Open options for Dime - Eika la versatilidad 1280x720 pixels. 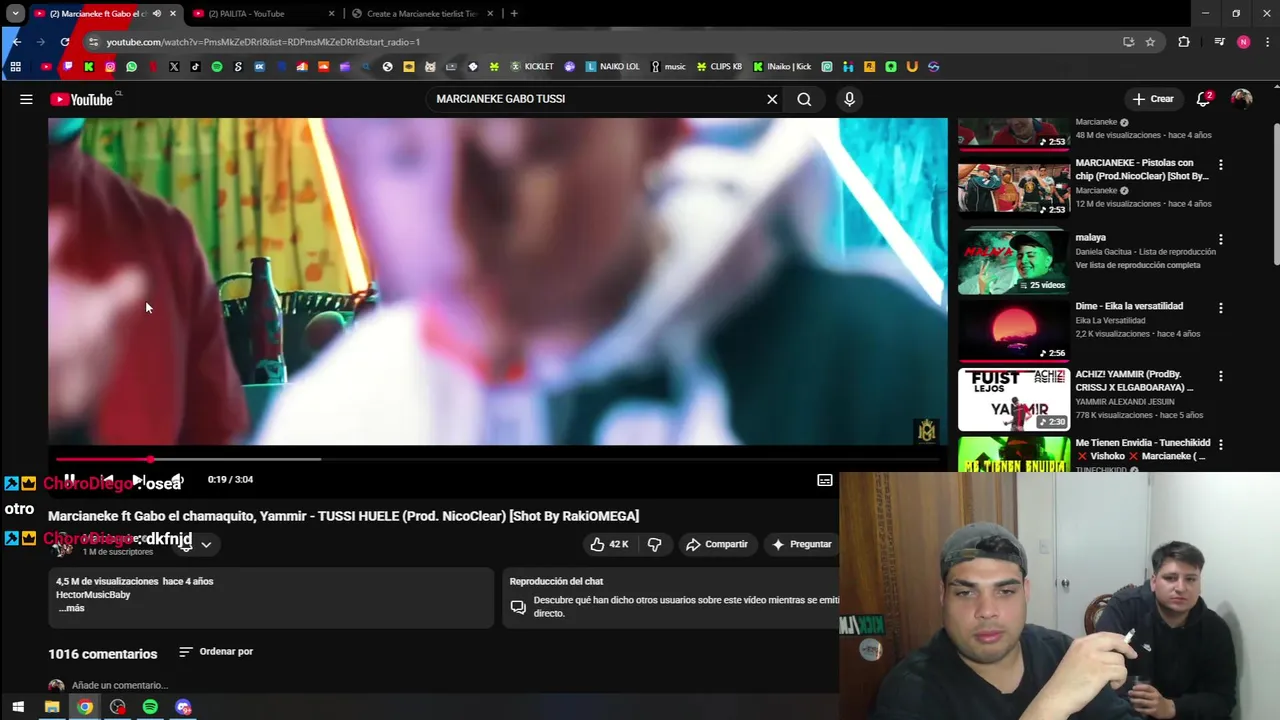point(1220,308)
